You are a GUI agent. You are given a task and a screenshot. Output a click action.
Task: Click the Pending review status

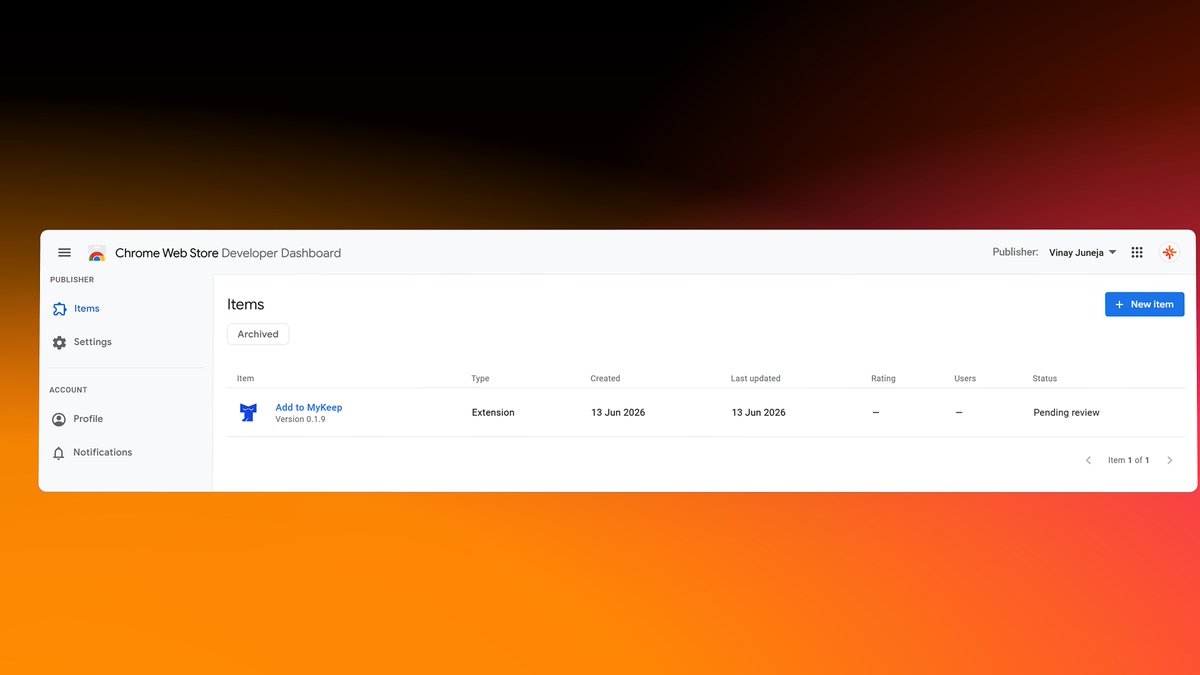pos(1066,413)
